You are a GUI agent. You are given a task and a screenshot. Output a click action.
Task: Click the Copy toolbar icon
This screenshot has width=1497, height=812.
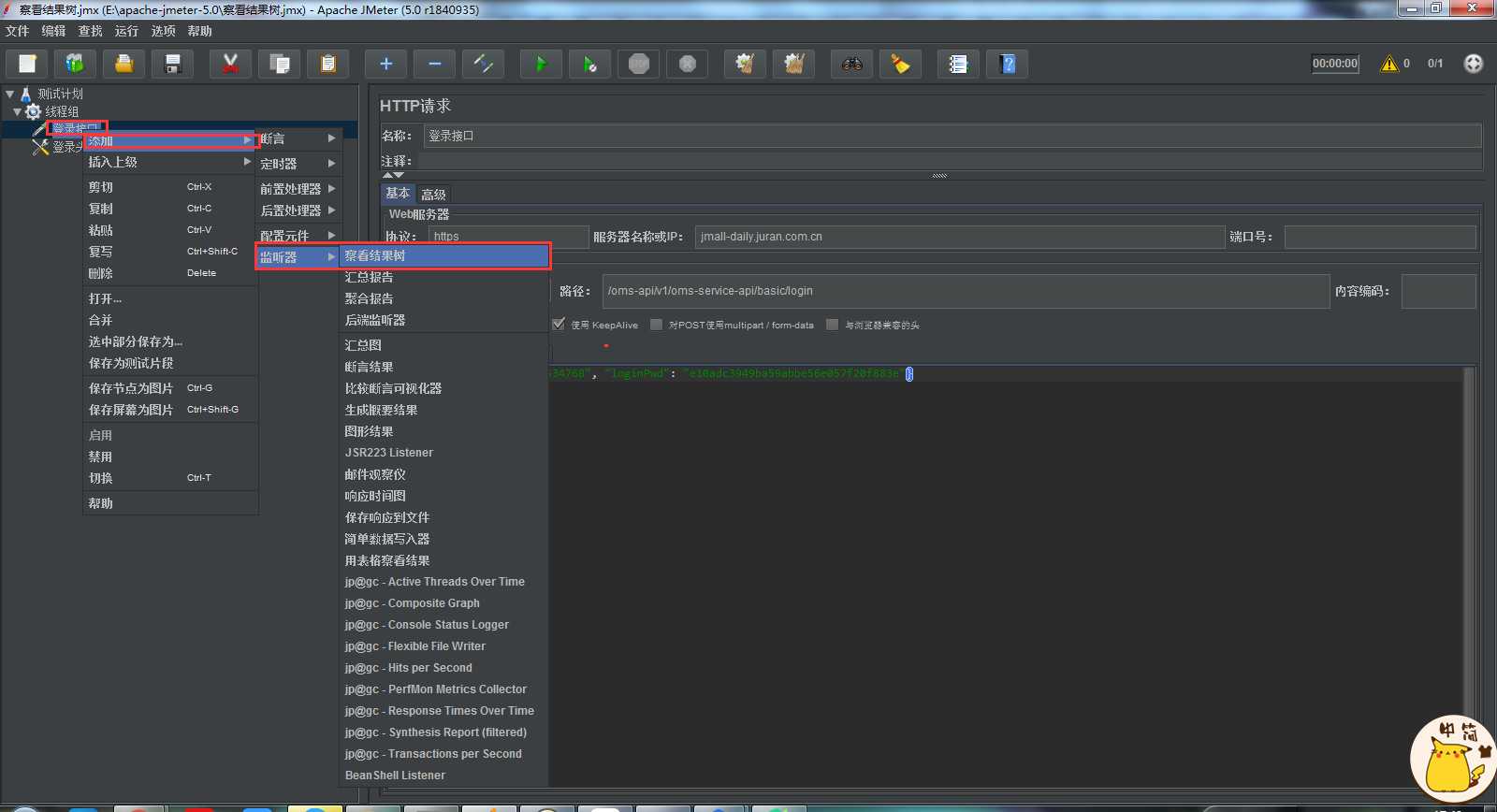click(x=280, y=64)
